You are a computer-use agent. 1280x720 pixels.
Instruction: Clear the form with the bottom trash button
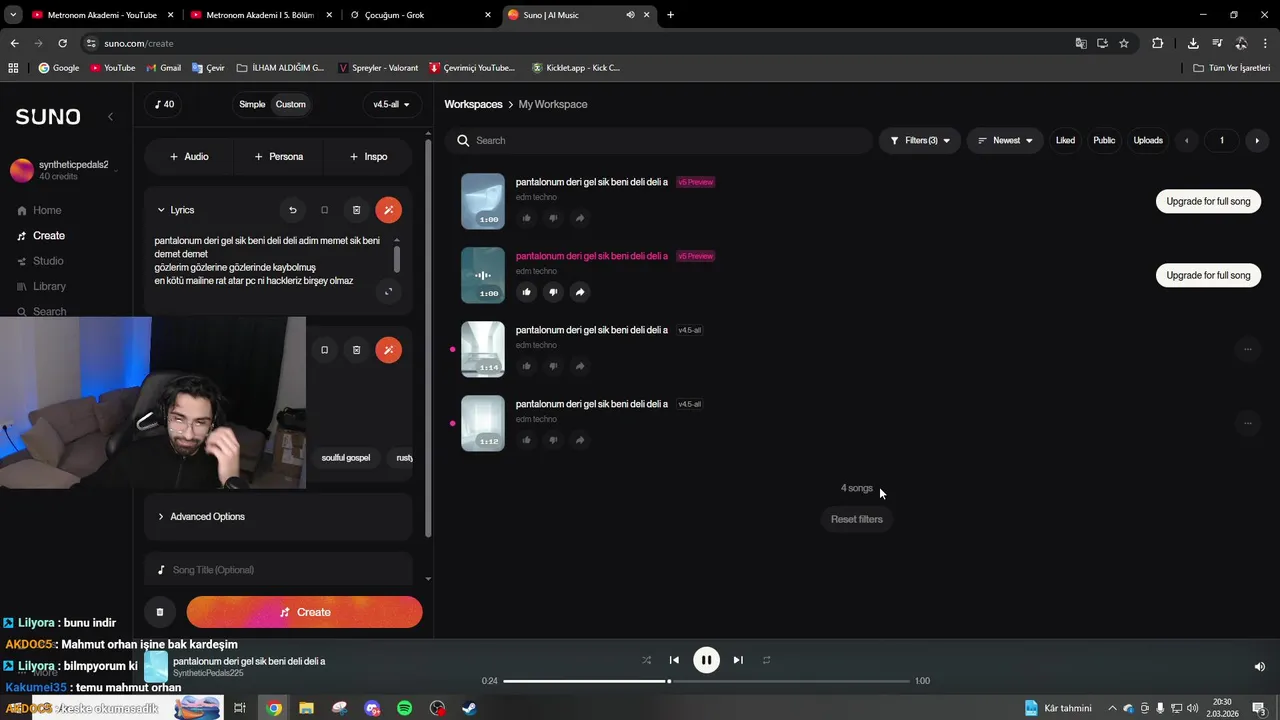pyautogui.click(x=160, y=612)
